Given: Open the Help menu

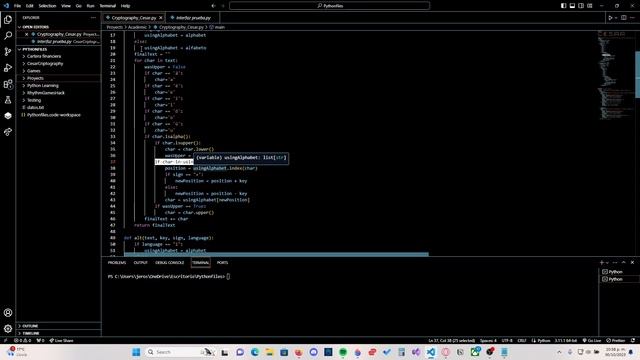Looking at the screenshot, I should [x=125, y=6].
